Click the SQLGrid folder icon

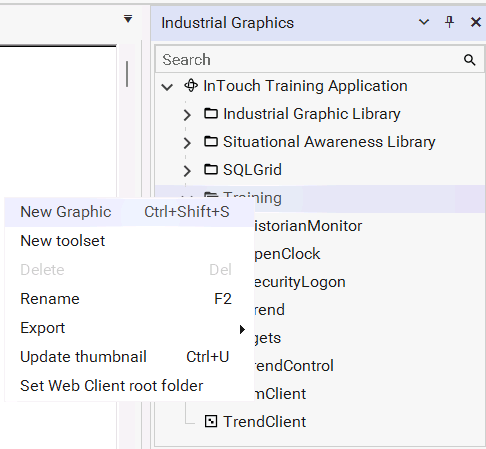pyautogui.click(x=211, y=170)
